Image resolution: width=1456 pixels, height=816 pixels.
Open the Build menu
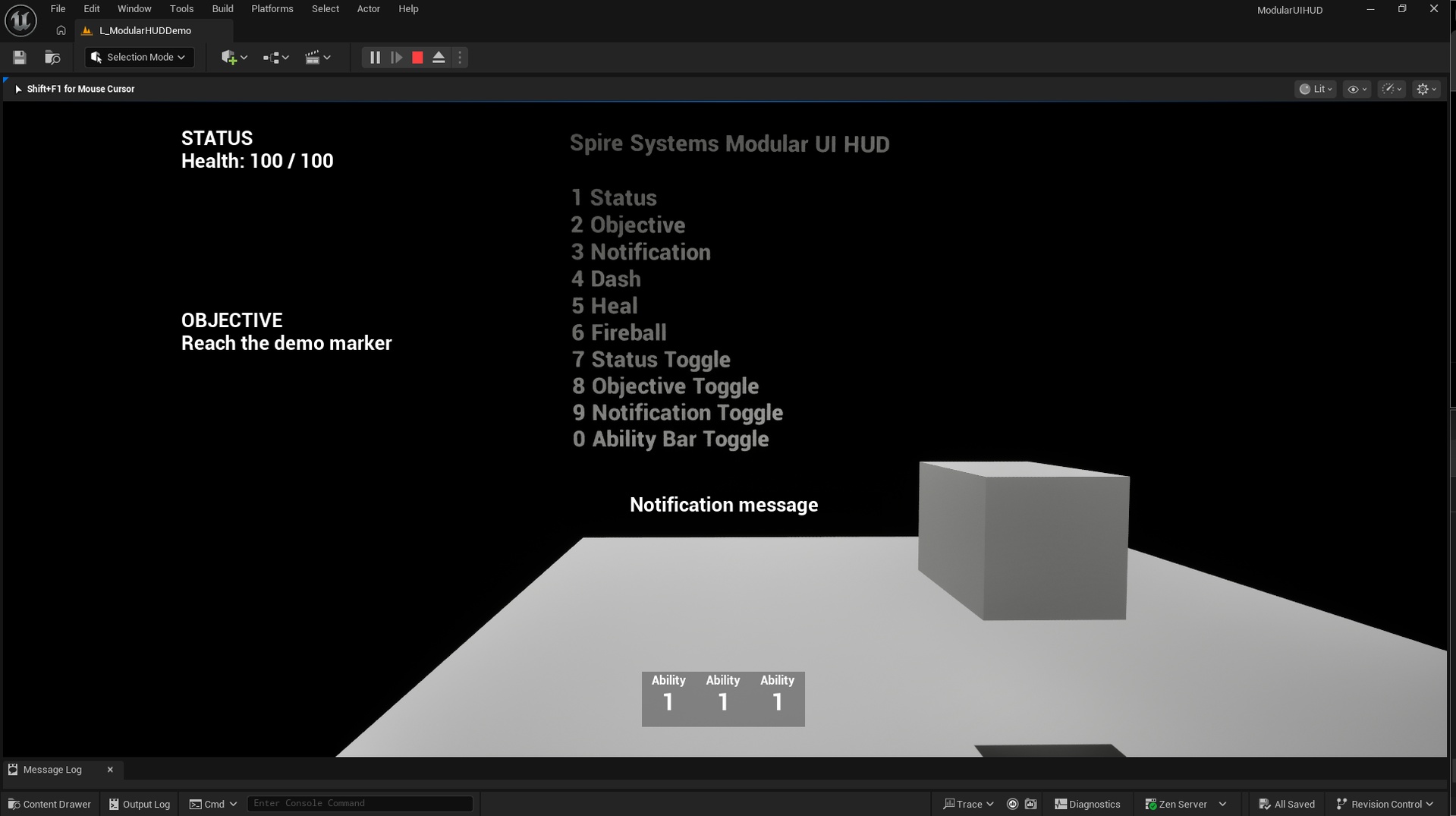[222, 9]
